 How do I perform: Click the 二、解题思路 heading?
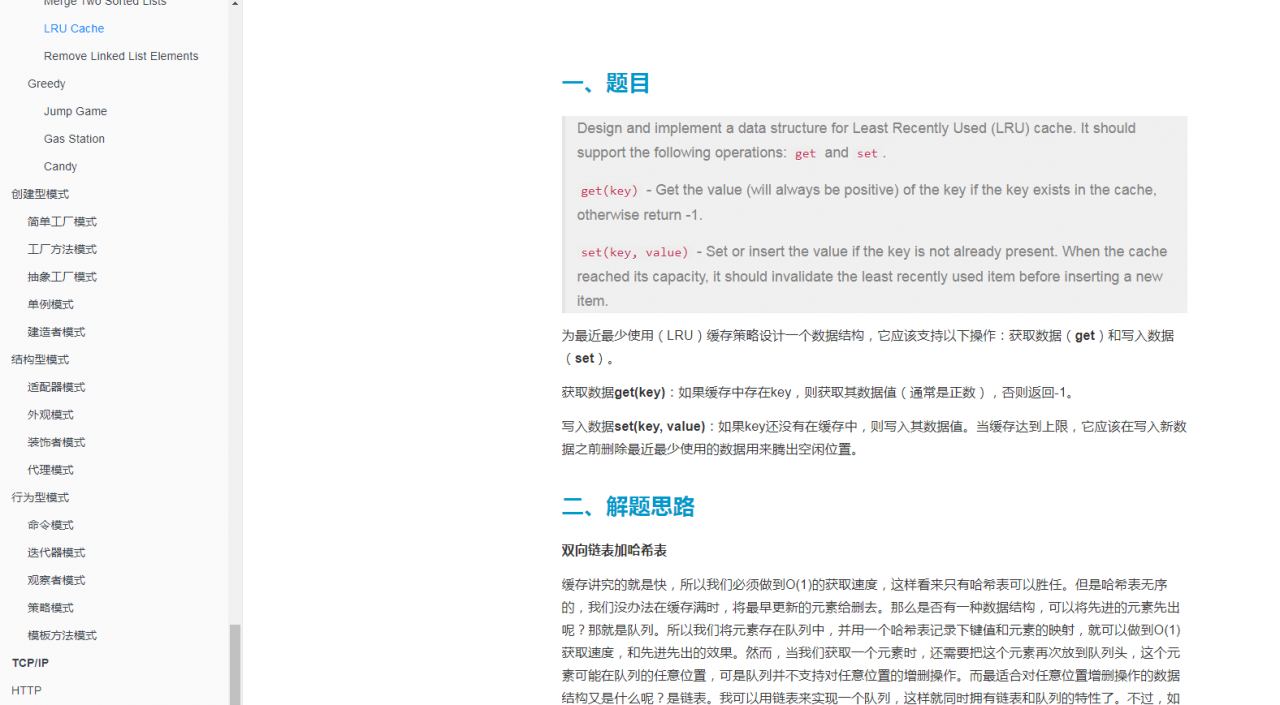click(x=628, y=507)
